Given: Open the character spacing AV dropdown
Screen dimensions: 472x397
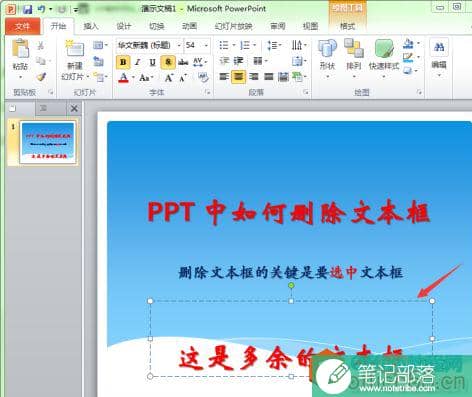Looking at the screenshot, I should pos(200,62).
